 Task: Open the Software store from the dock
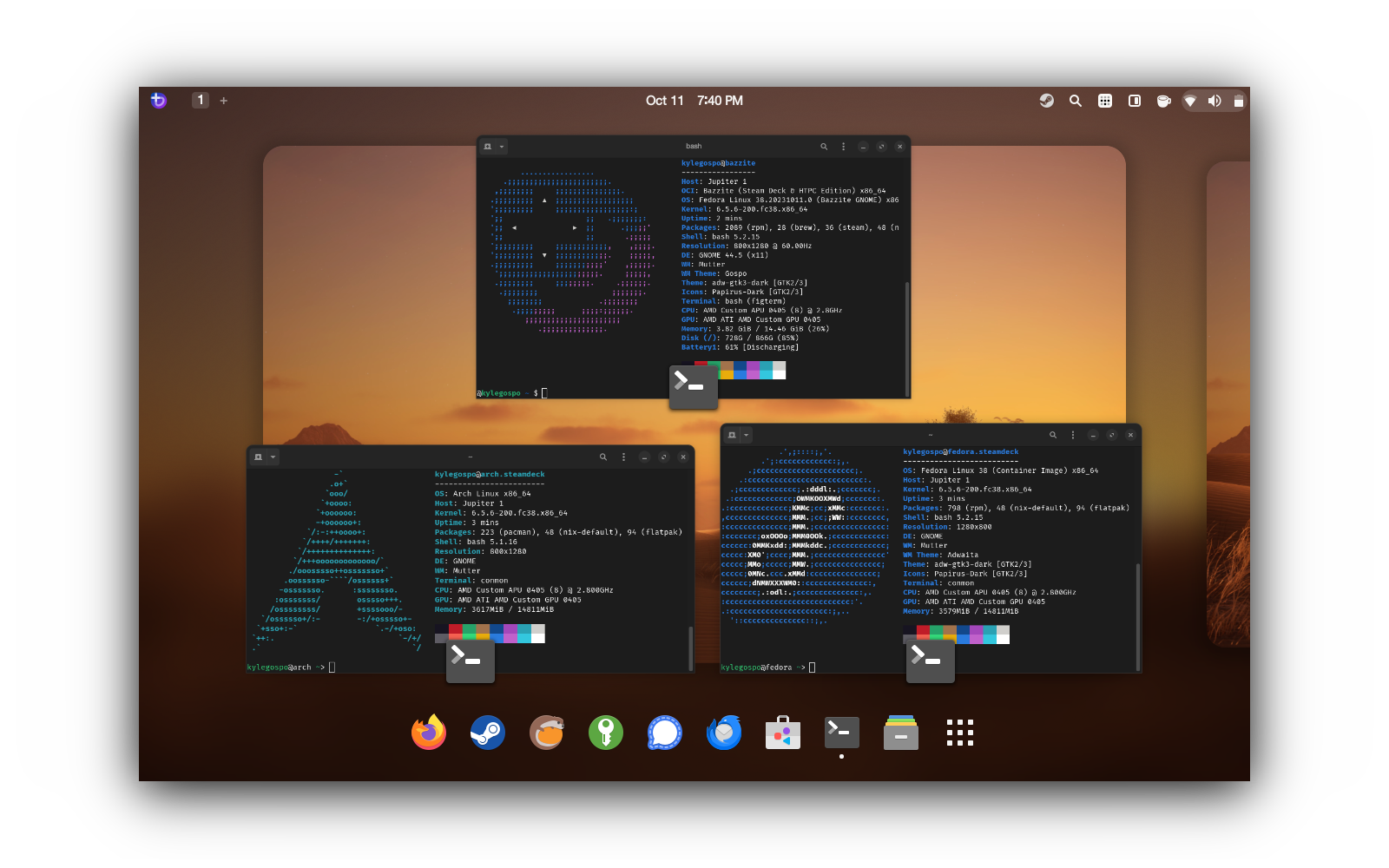[x=783, y=733]
